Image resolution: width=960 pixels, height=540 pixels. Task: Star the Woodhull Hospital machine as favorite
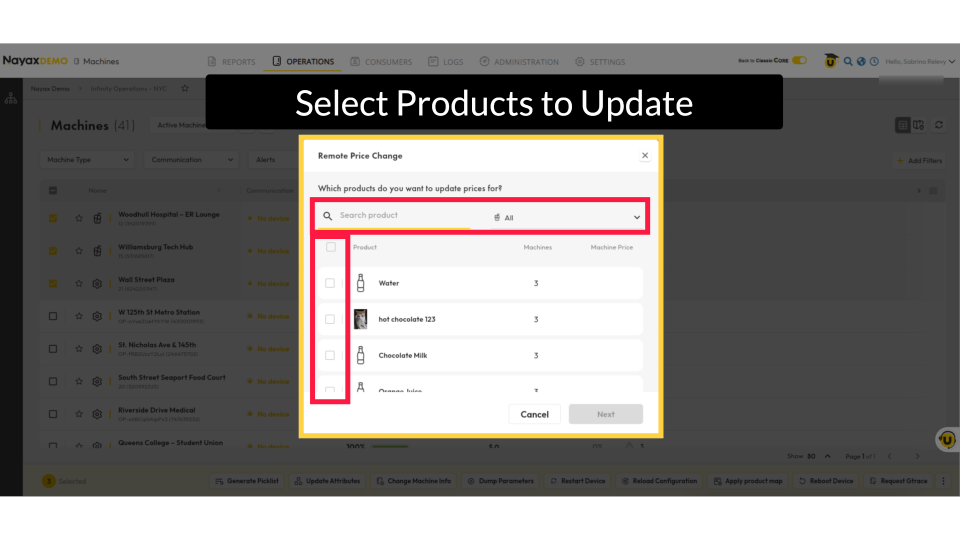point(79,218)
